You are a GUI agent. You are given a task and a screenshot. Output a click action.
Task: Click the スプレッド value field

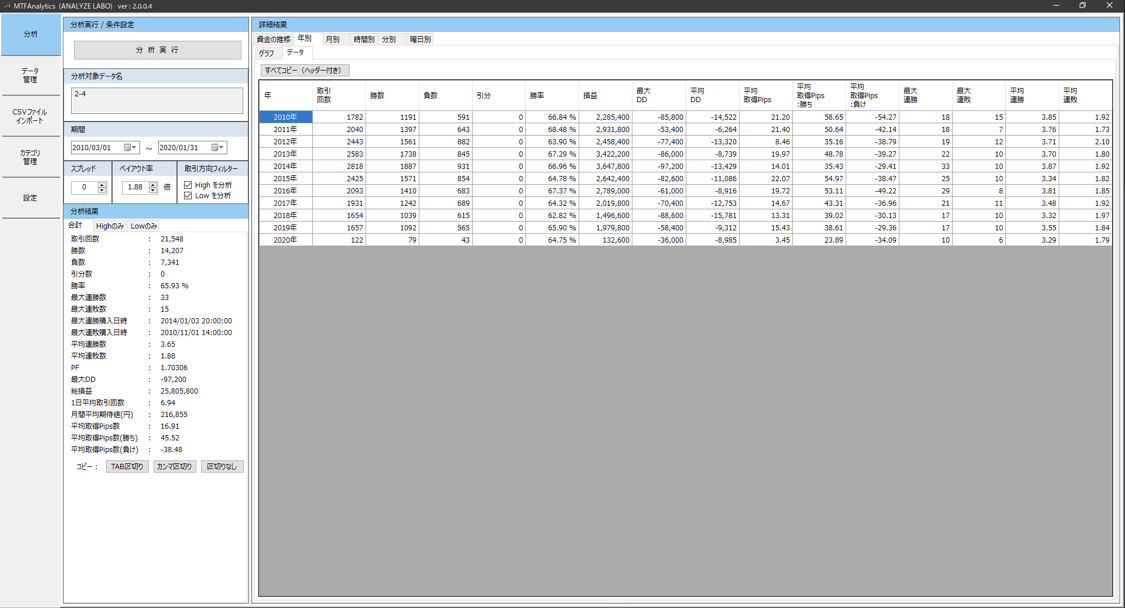click(84, 187)
